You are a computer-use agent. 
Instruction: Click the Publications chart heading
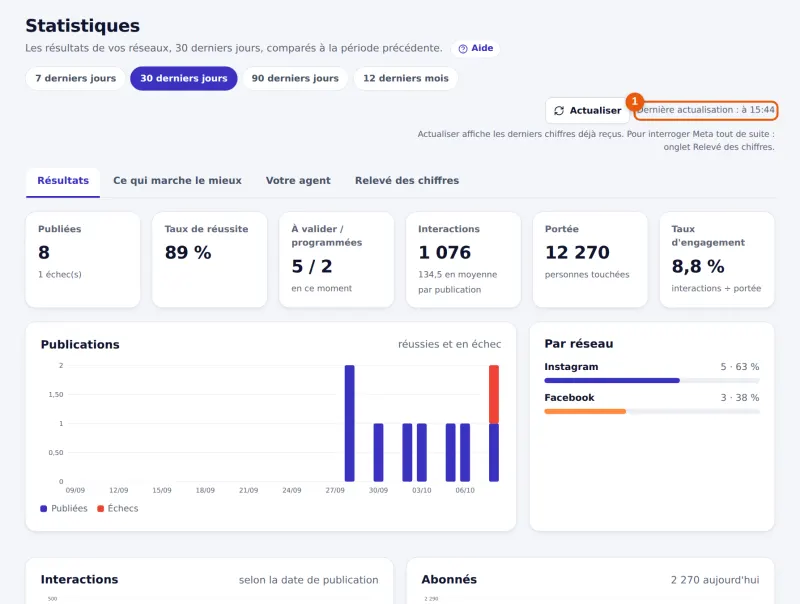tap(80, 345)
